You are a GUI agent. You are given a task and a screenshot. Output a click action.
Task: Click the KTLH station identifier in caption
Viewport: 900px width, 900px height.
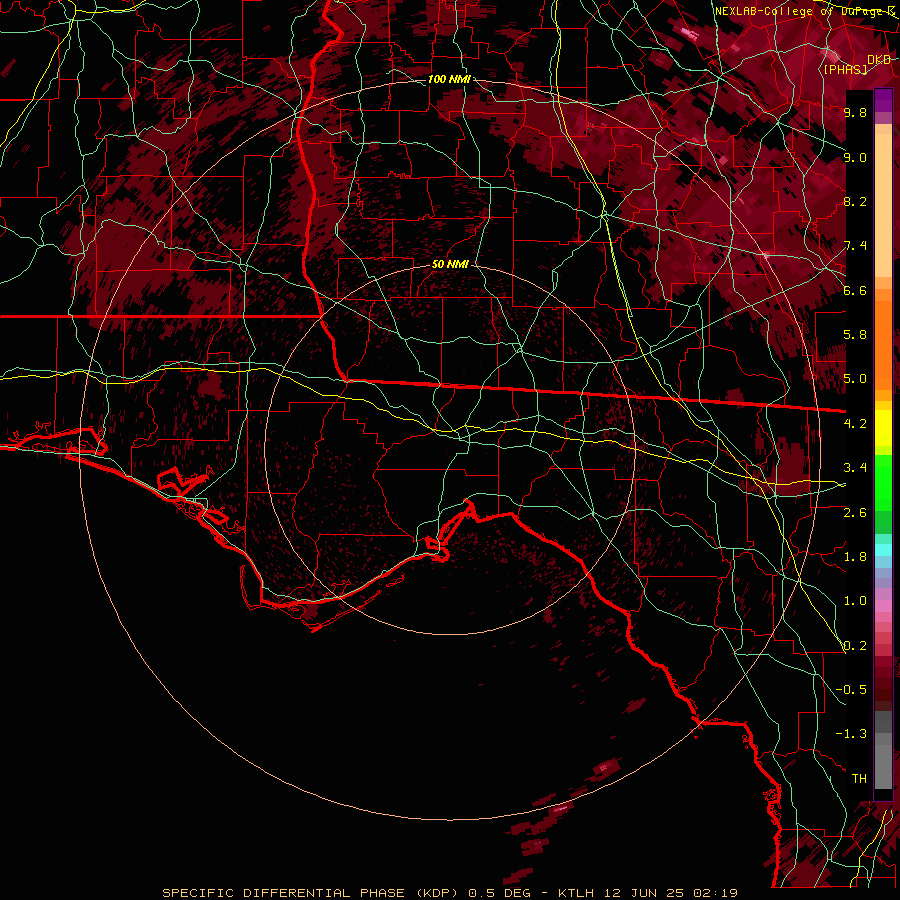tap(576, 893)
